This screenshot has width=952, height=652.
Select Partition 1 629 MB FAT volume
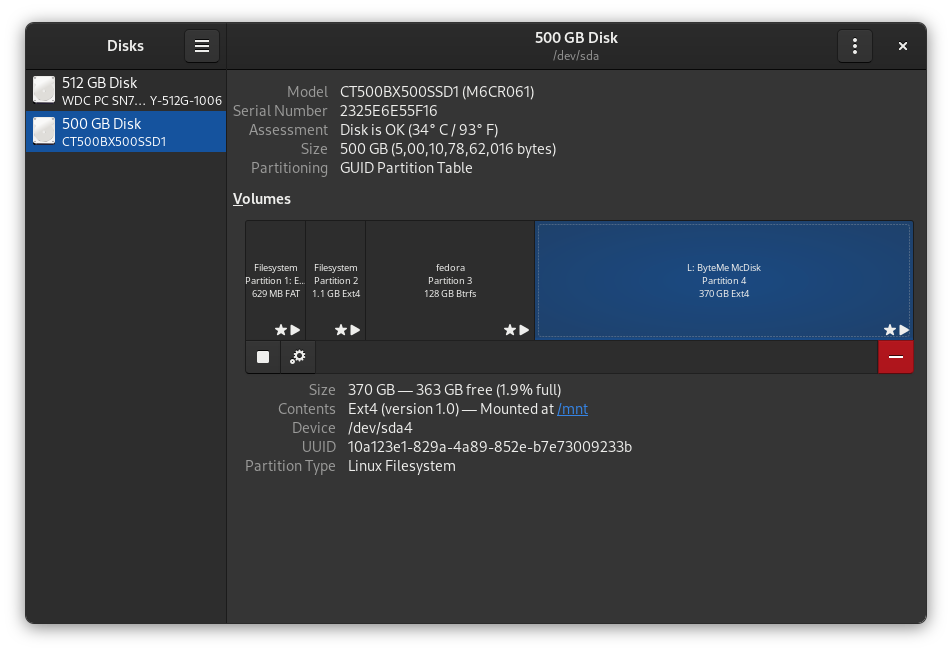click(x=276, y=280)
